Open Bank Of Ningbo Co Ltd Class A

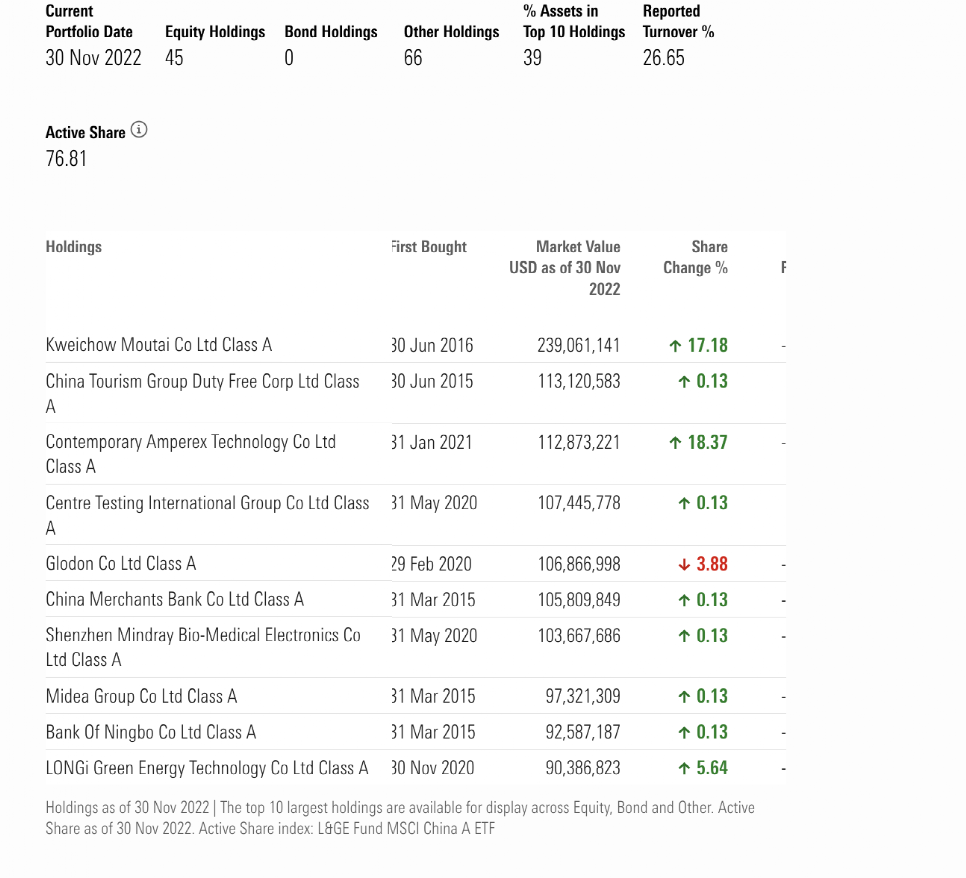151,732
